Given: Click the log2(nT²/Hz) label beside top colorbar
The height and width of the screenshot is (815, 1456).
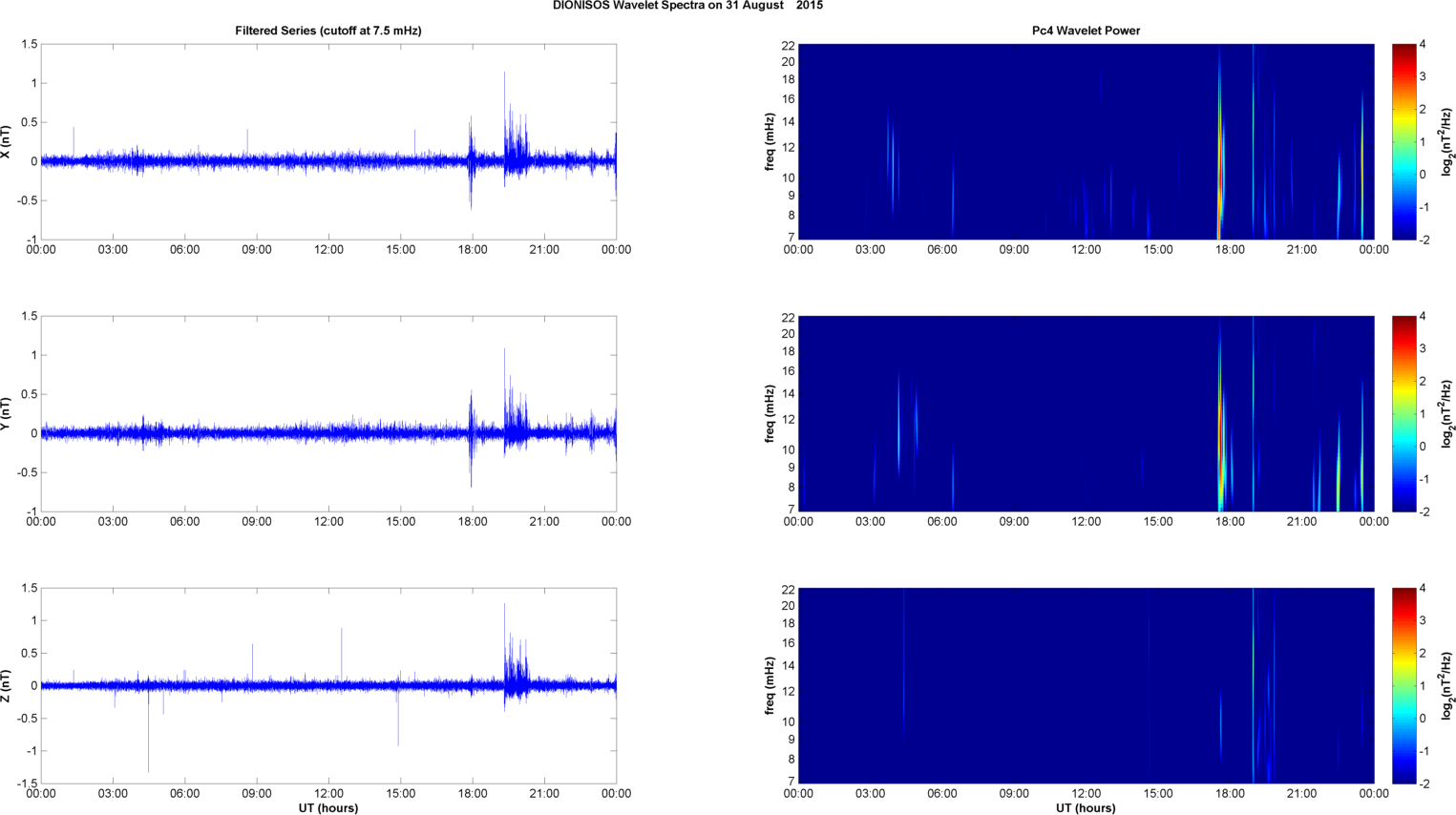Looking at the screenshot, I should tap(1447, 142).
